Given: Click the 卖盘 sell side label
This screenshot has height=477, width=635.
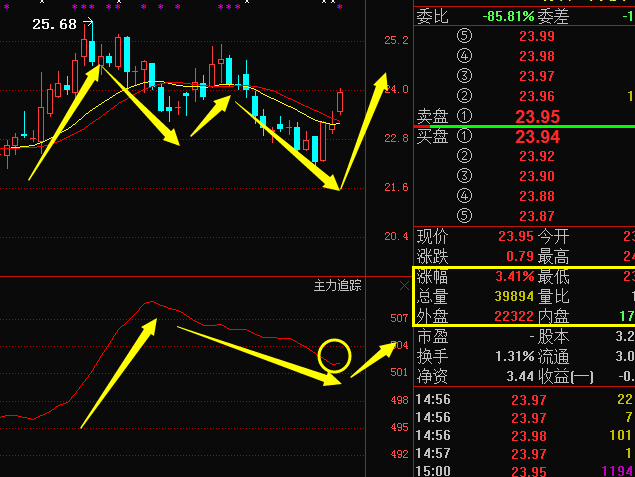Looking at the screenshot, I should pos(432,116).
